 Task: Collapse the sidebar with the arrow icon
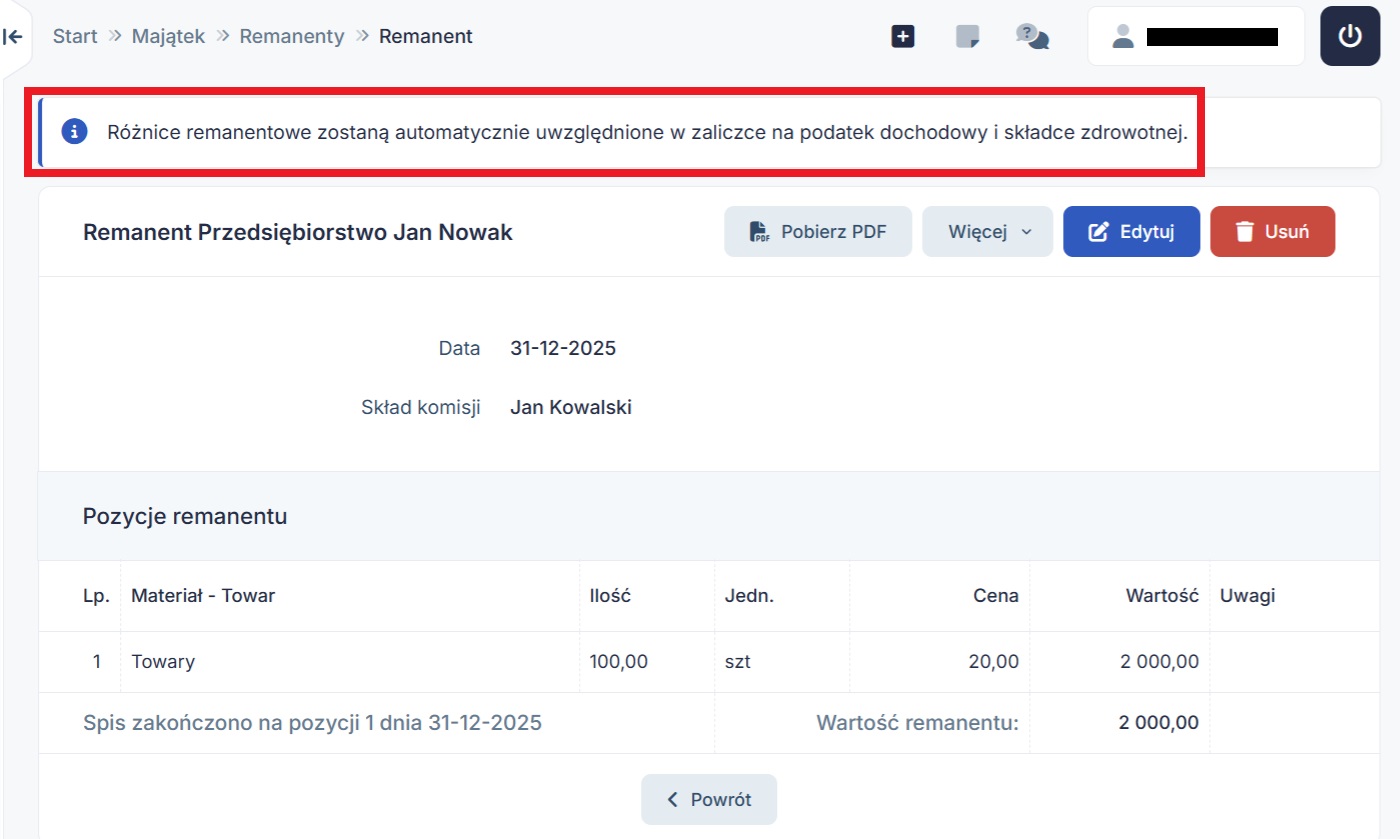coord(13,37)
